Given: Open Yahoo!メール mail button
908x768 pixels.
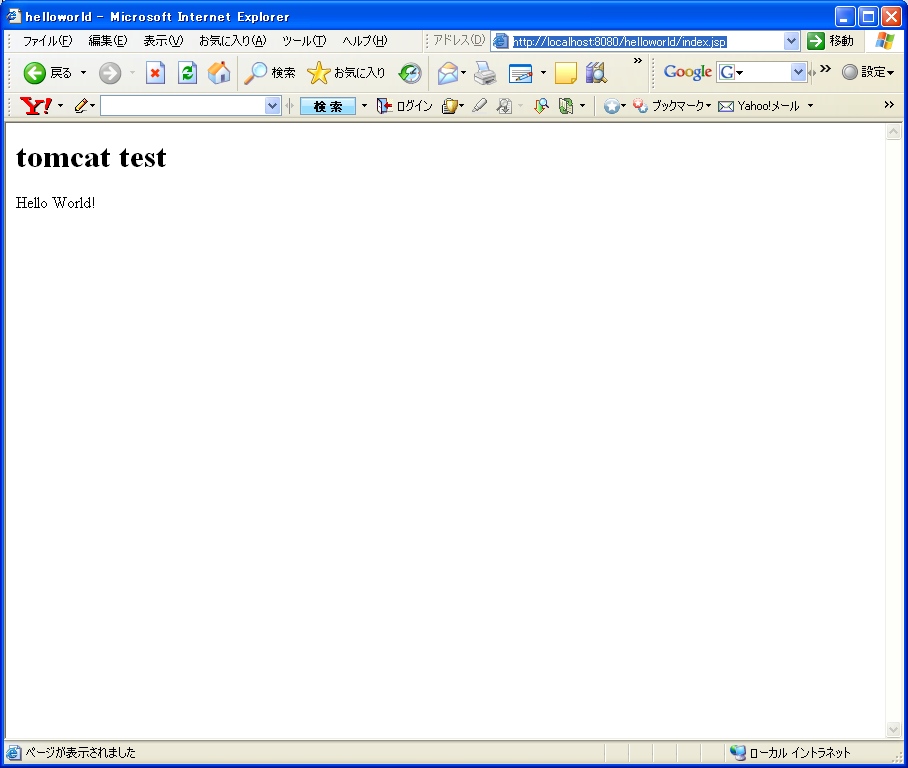Looking at the screenshot, I should (759, 106).
